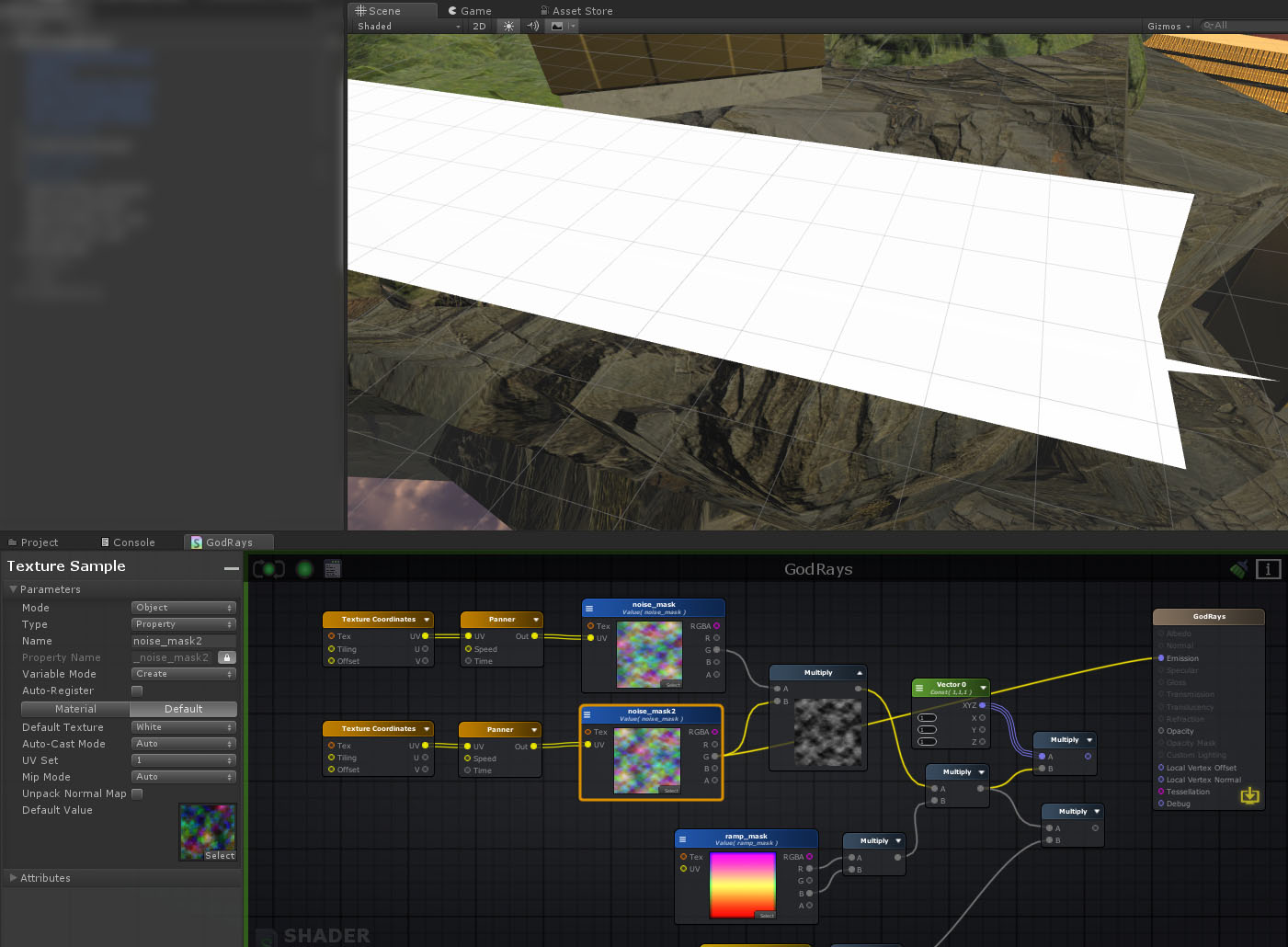Open the Mip Mode dropdown
The image size is (1288, 947).
pos(184,777)
